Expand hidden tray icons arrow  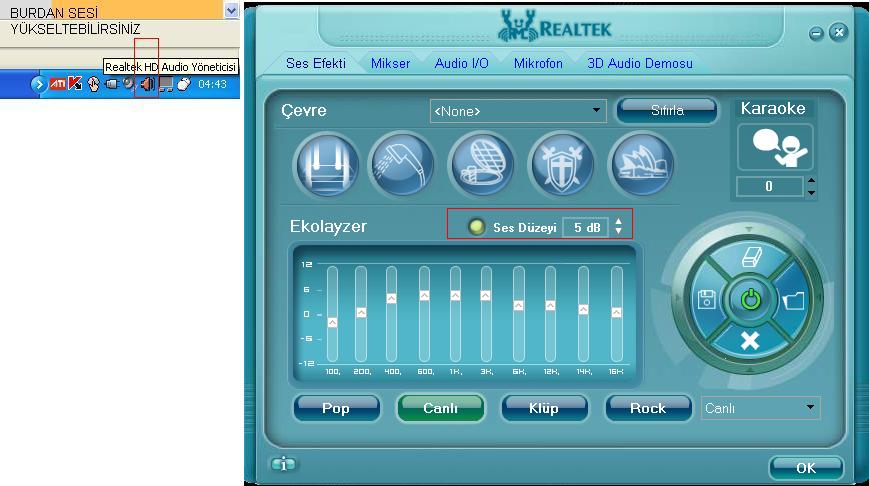click(x=38, y=84)
